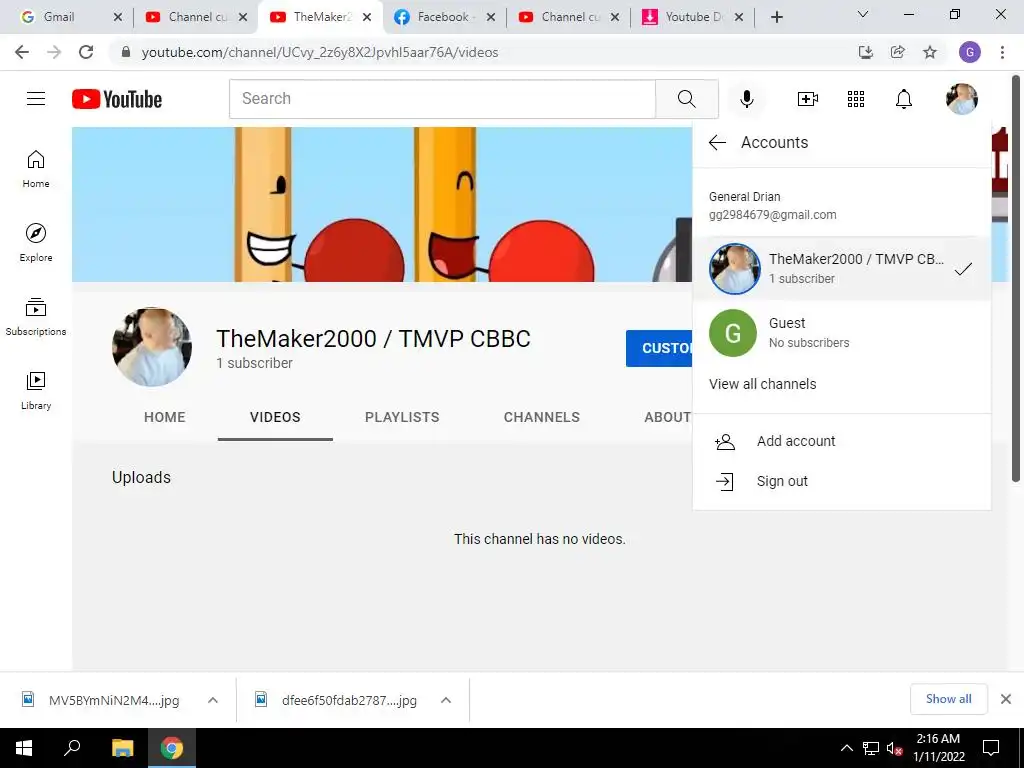
Task: Click the channel profile picture
Action: (152, 347)
